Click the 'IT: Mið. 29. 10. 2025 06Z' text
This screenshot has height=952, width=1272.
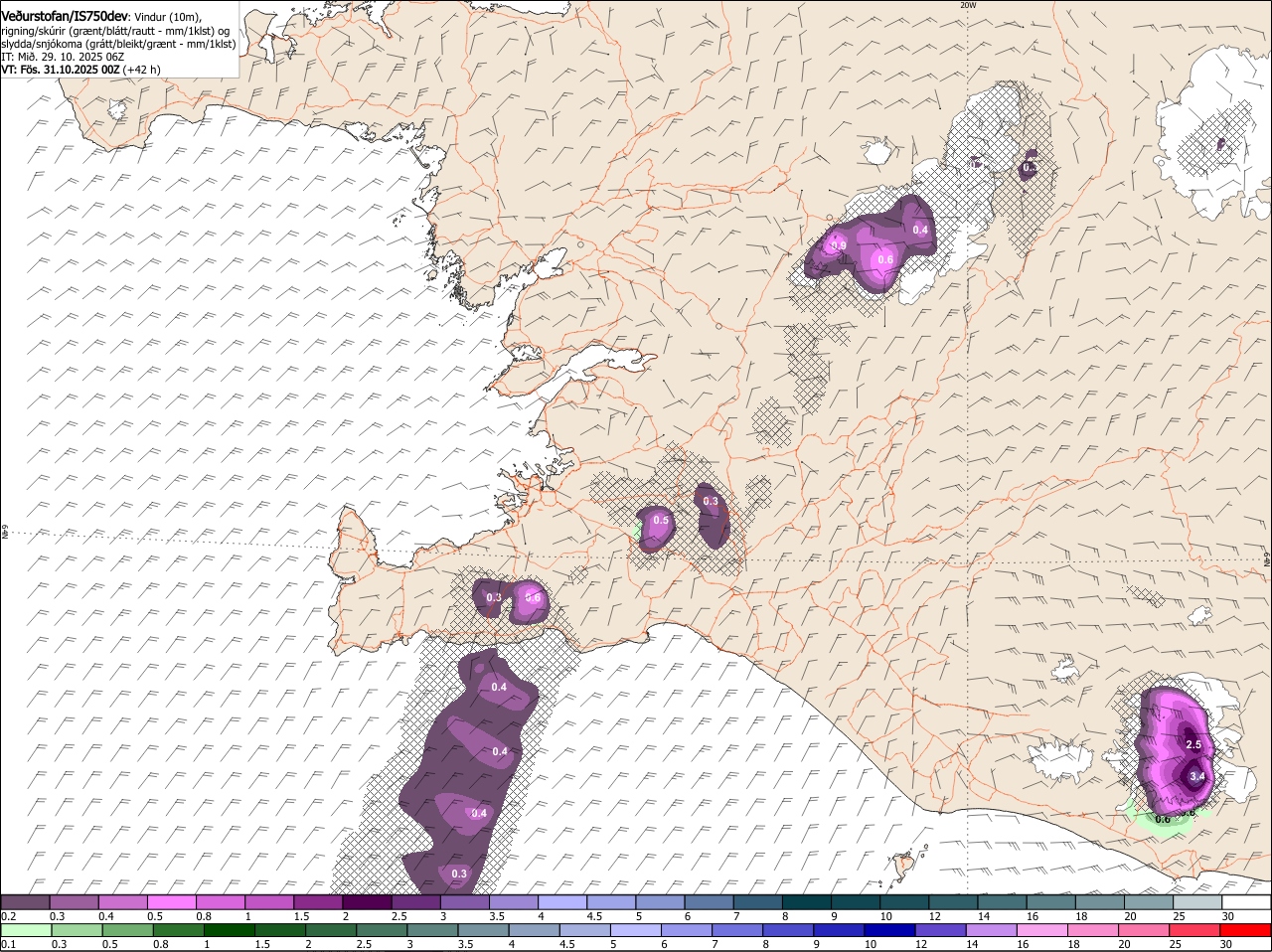63,57
